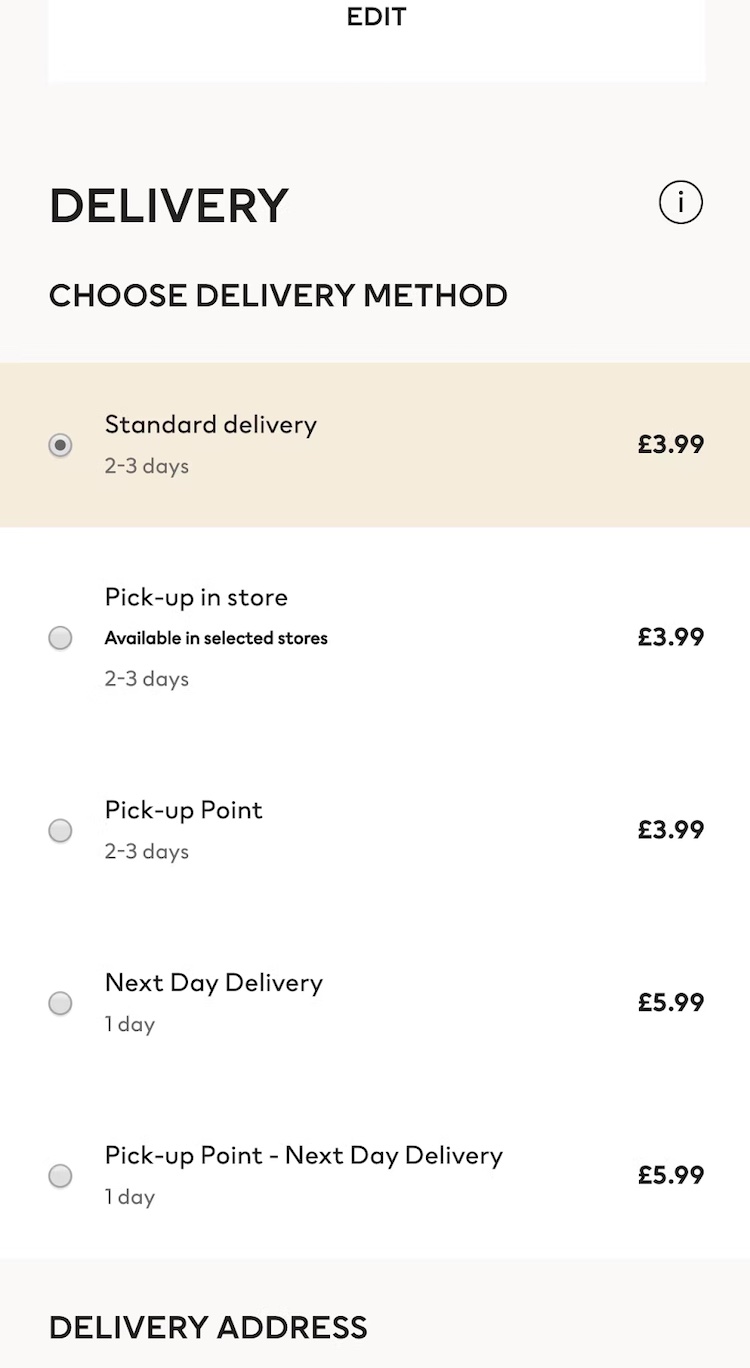Choose the Pick-up in store radio button

[61, 638]
